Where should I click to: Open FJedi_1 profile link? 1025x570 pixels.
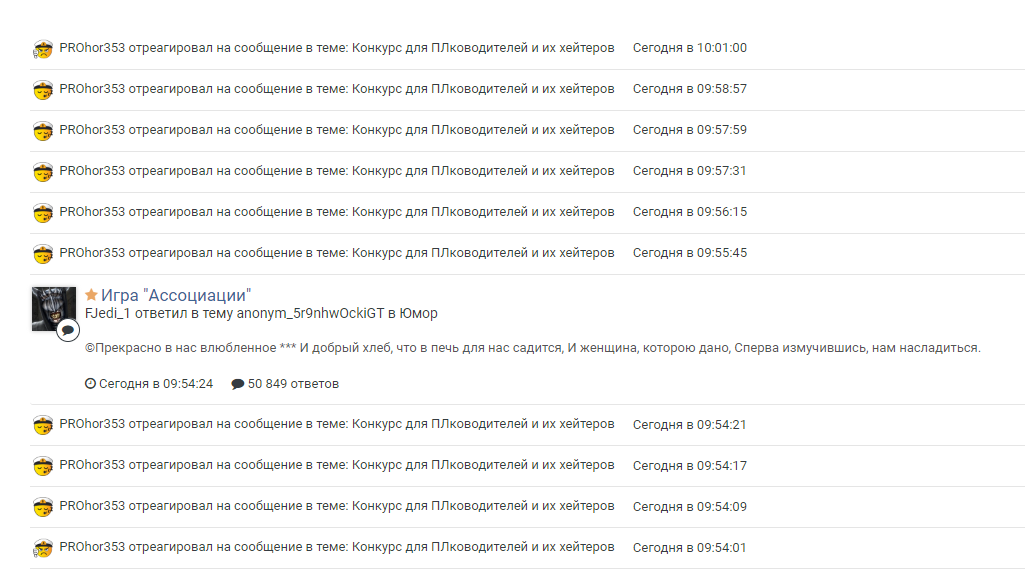(x=108, y=314)
